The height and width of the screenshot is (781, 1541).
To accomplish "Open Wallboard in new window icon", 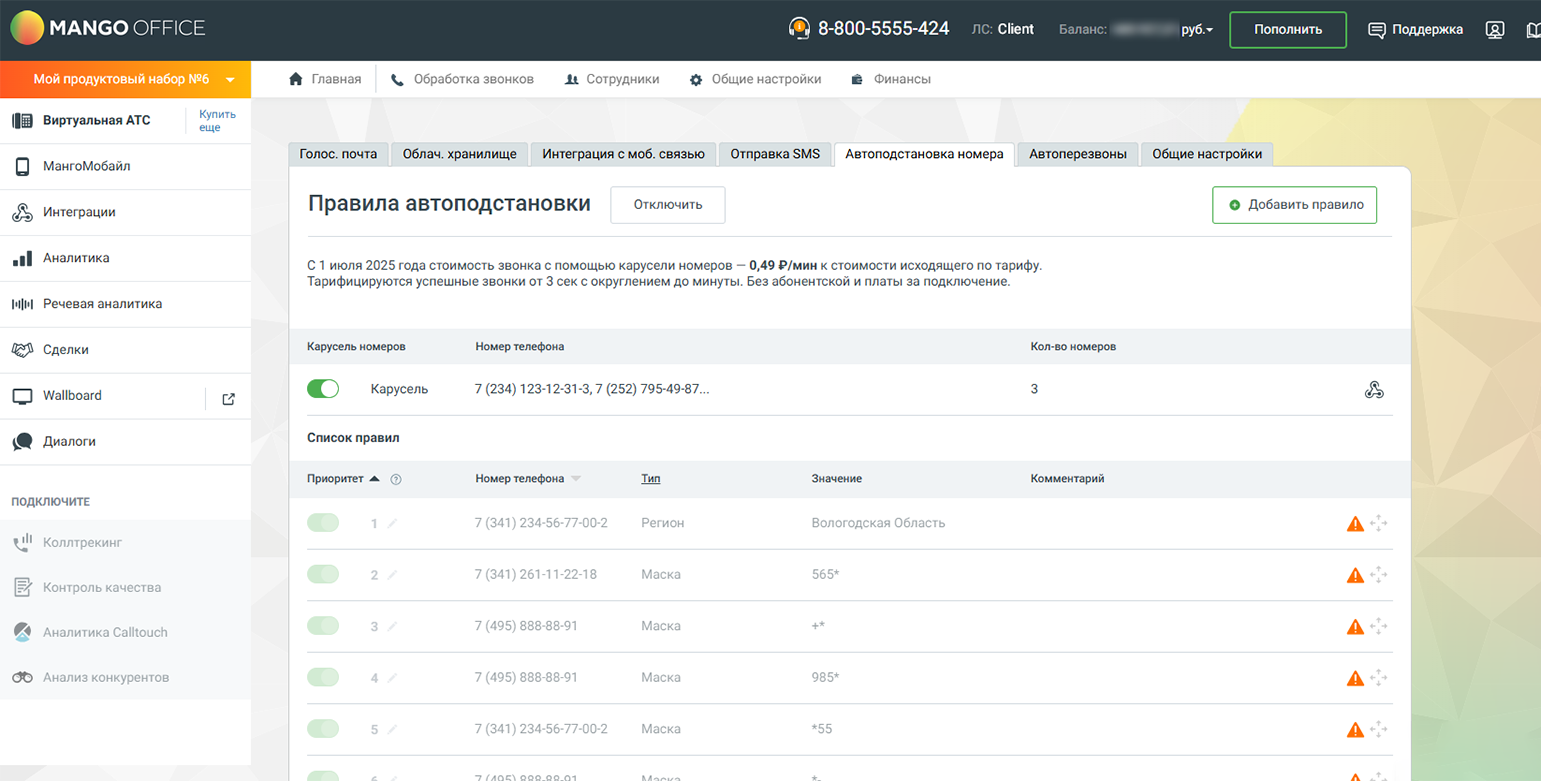I will (228, 399).
